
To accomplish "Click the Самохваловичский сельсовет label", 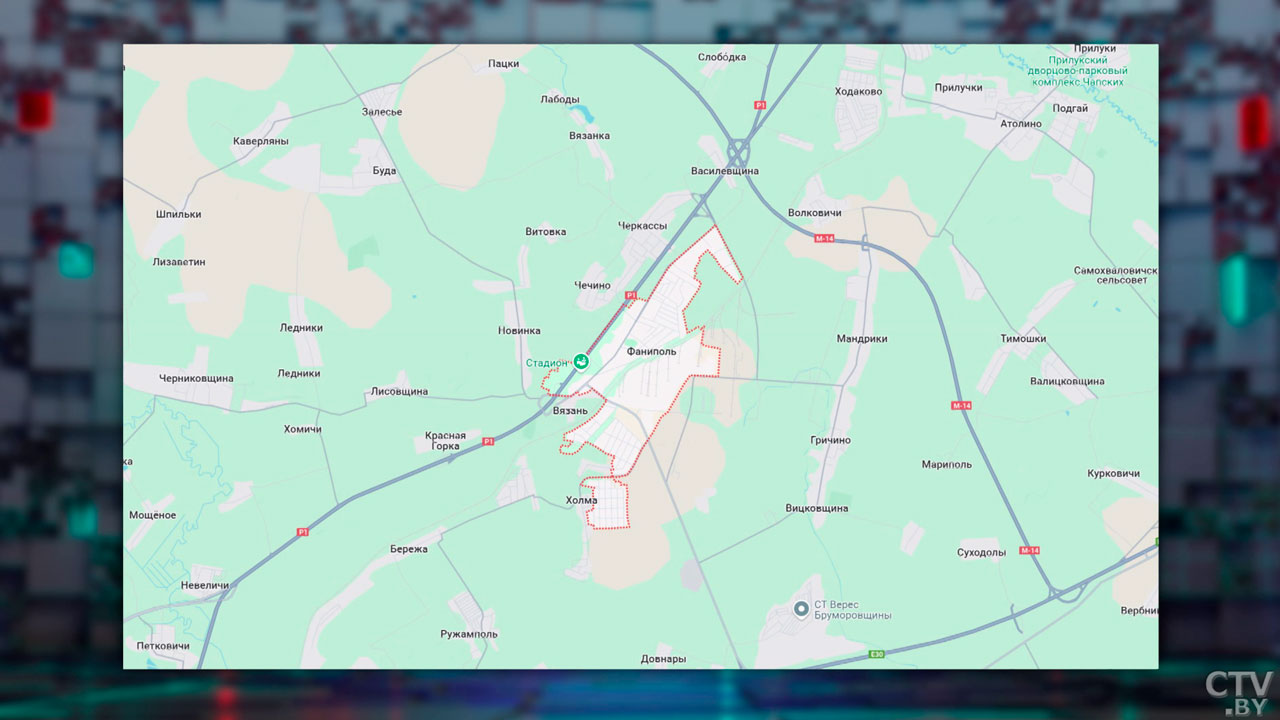I will click(1114, 276).
